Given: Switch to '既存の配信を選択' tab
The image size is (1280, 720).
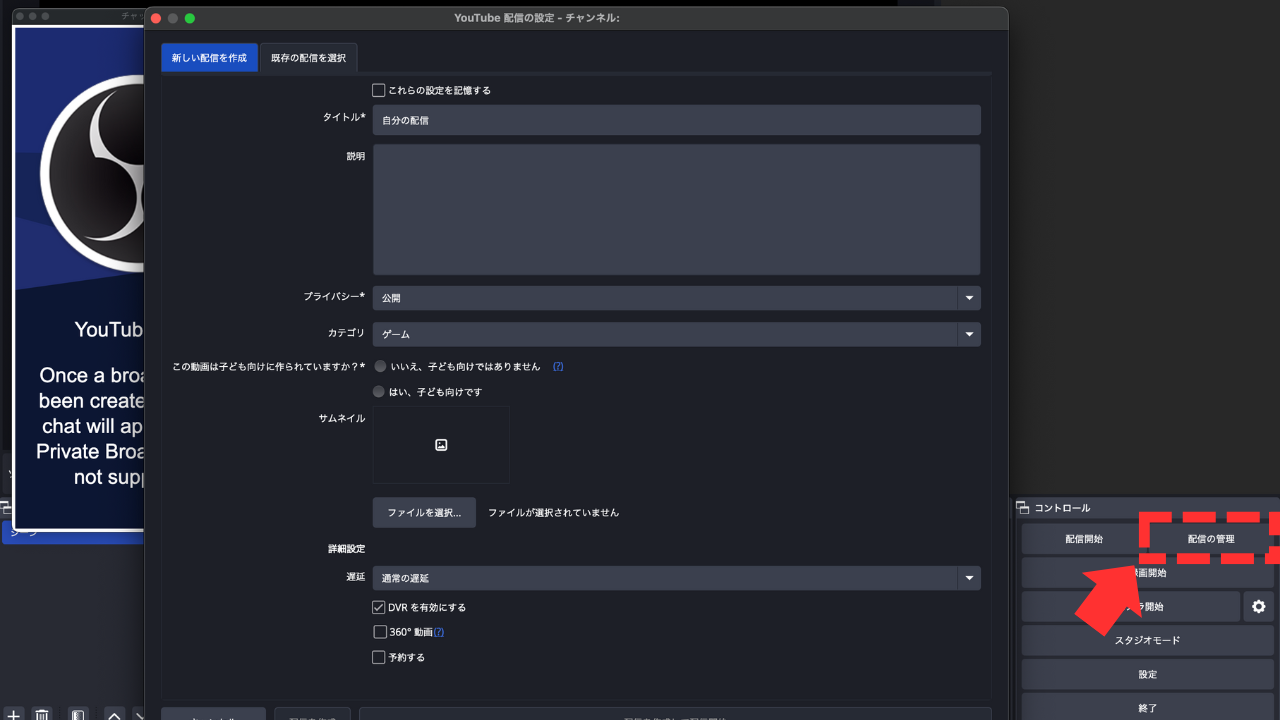Looking at the screenshot, I should coord(308,58).
